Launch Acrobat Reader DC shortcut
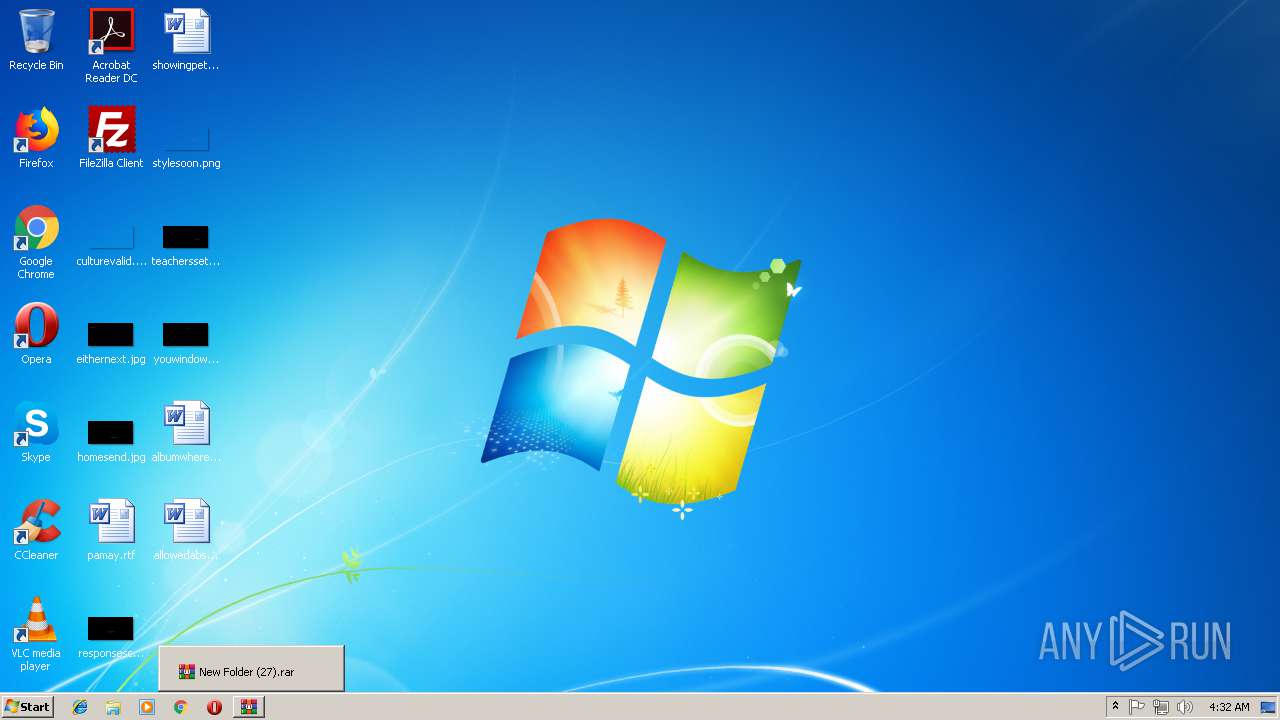Image resolution: width=1280 pixels, height=720 pixels. [x=111, y=46]
